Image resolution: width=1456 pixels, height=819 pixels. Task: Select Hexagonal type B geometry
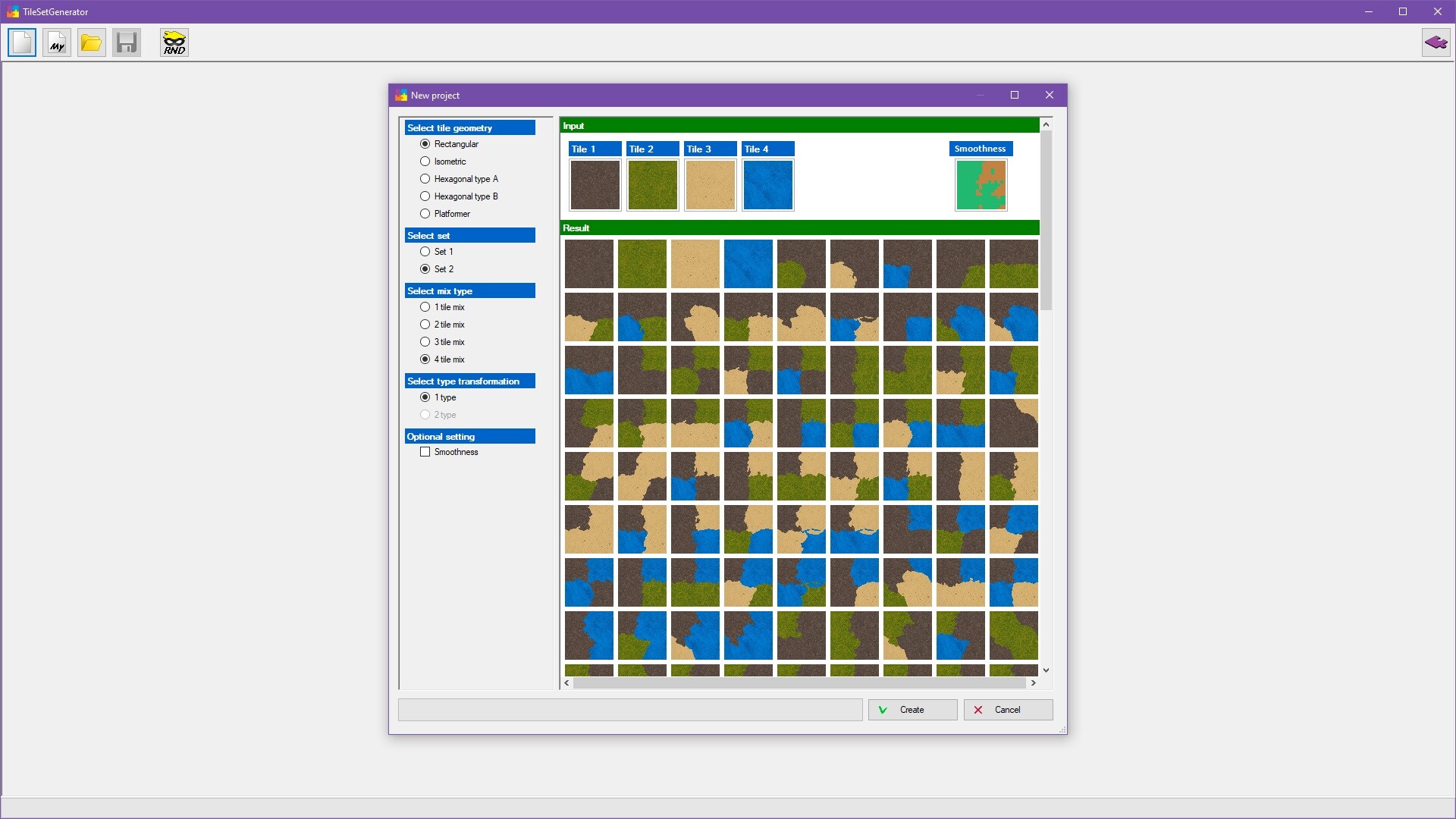pyautogui.click(x=425, y=196)
